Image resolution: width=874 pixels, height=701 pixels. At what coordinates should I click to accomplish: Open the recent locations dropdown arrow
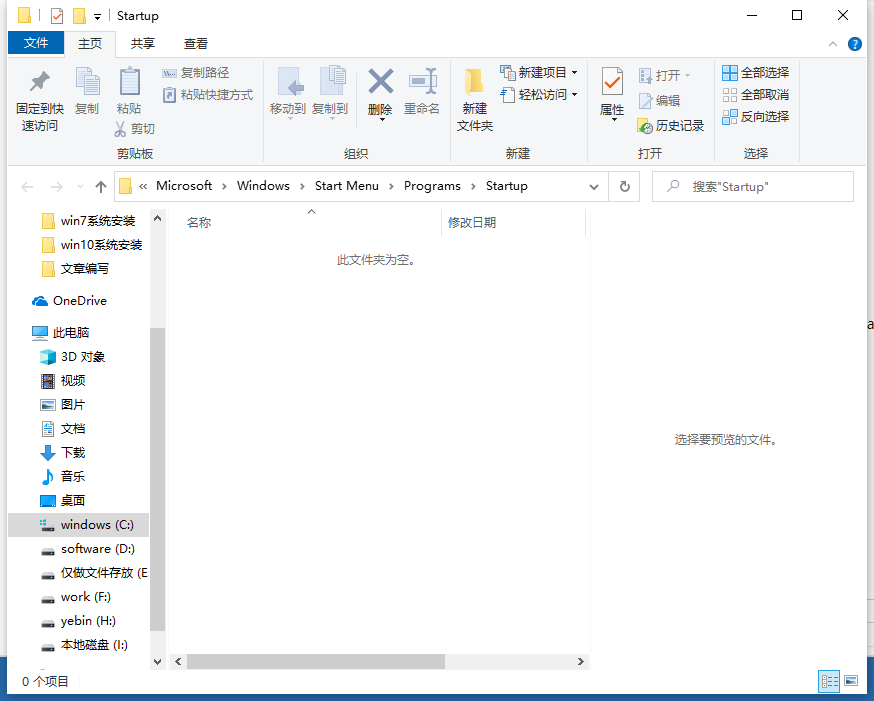click(x=80, y=187)
